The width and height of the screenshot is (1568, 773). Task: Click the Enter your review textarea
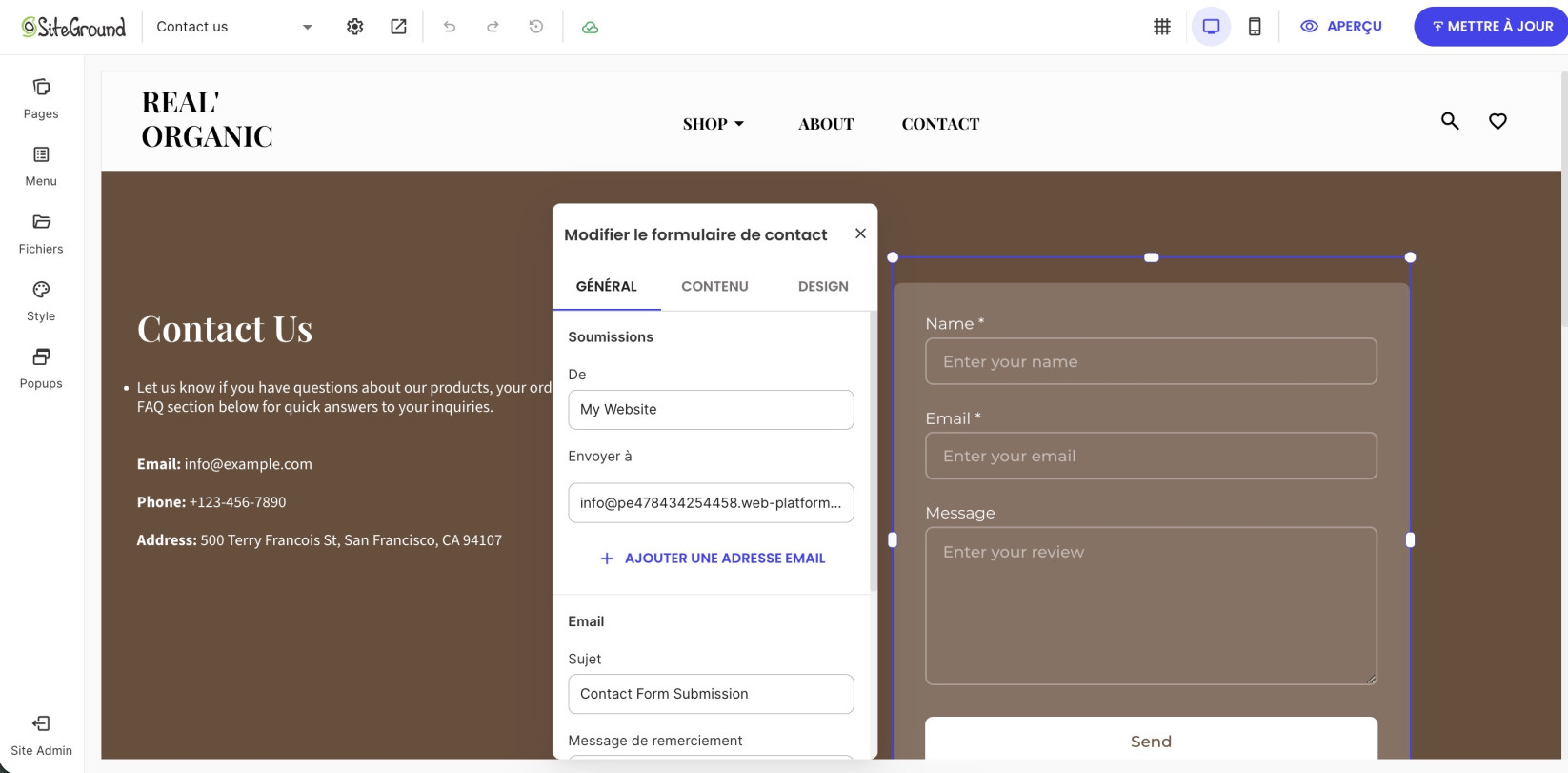click(1151, 605)
